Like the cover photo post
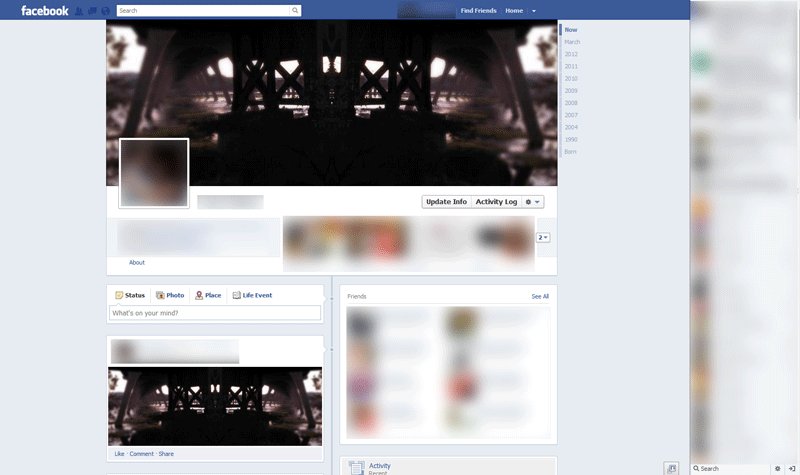The width and height of the screenshot is (800, 475). point(119,454)
